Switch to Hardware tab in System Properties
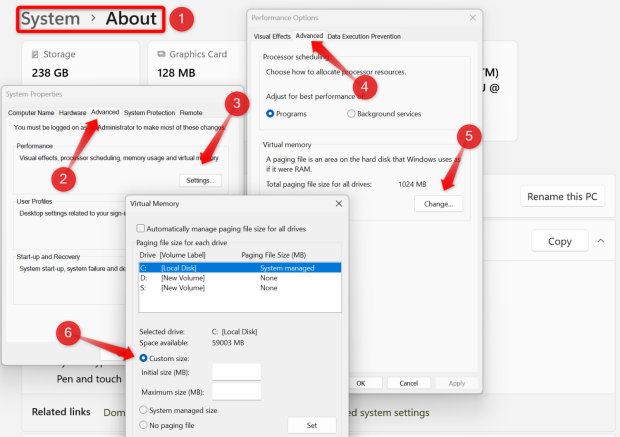The height and width of the screenshot is (437, 620). [x=72, y=113]
